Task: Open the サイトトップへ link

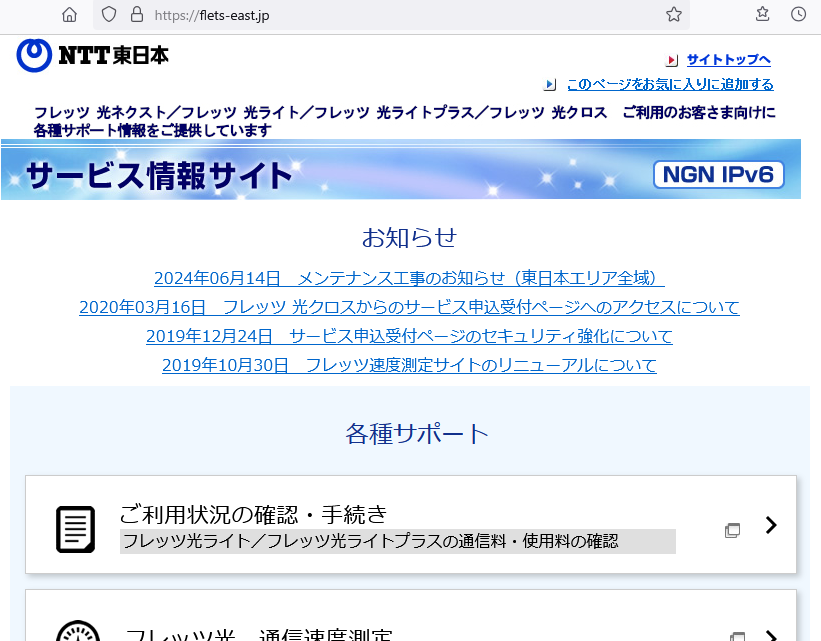Action: pos(728,60)
